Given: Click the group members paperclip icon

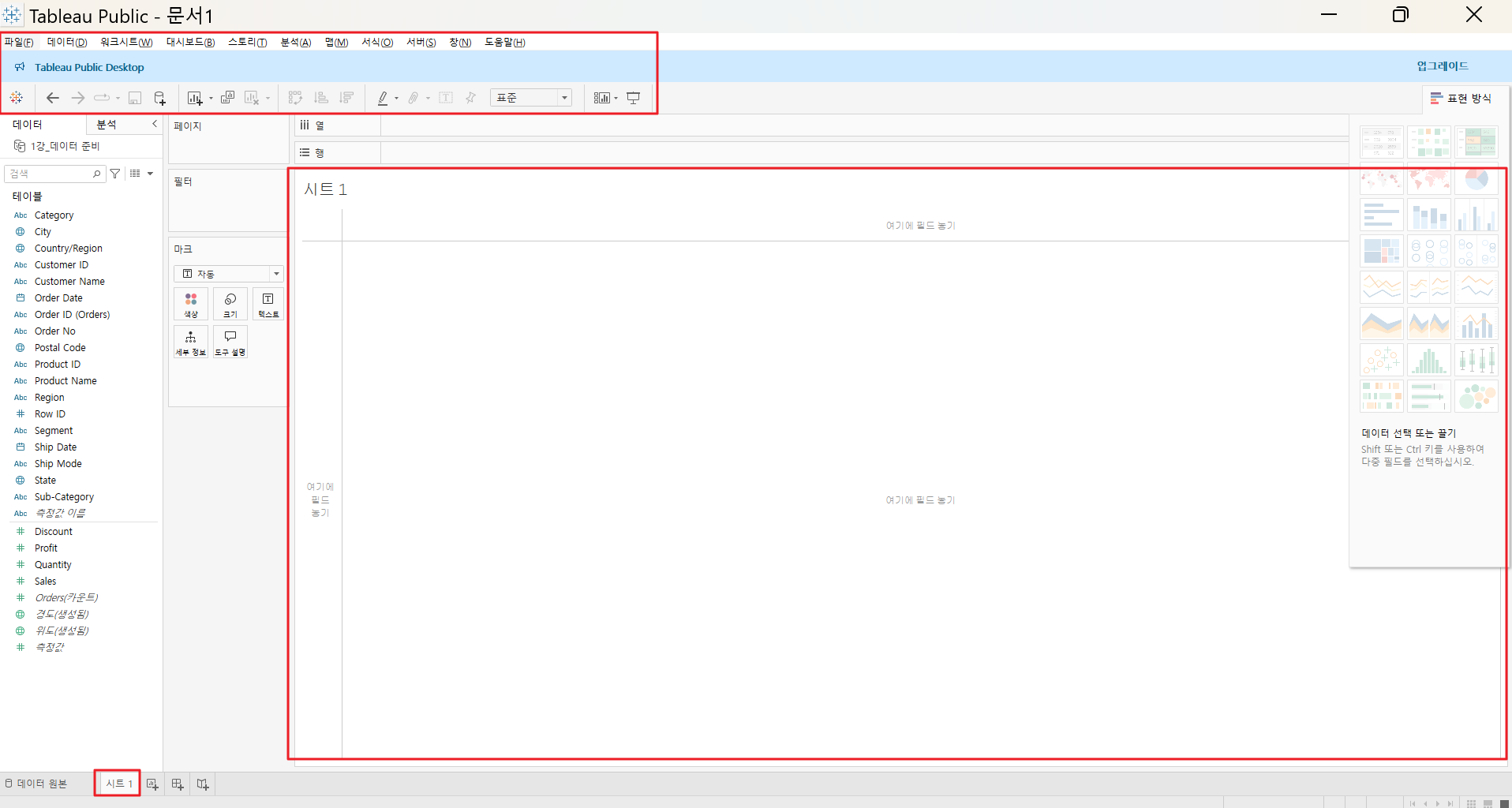Looking at the screenshot, I should [x=414, y=98].
